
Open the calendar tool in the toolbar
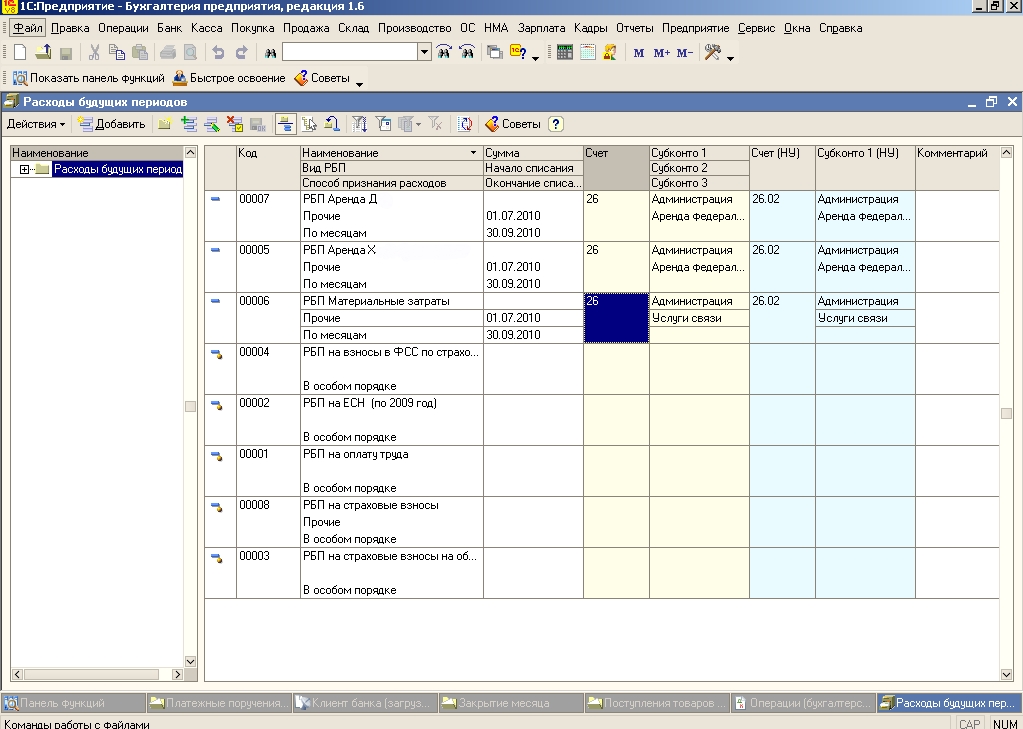point(587,53)
